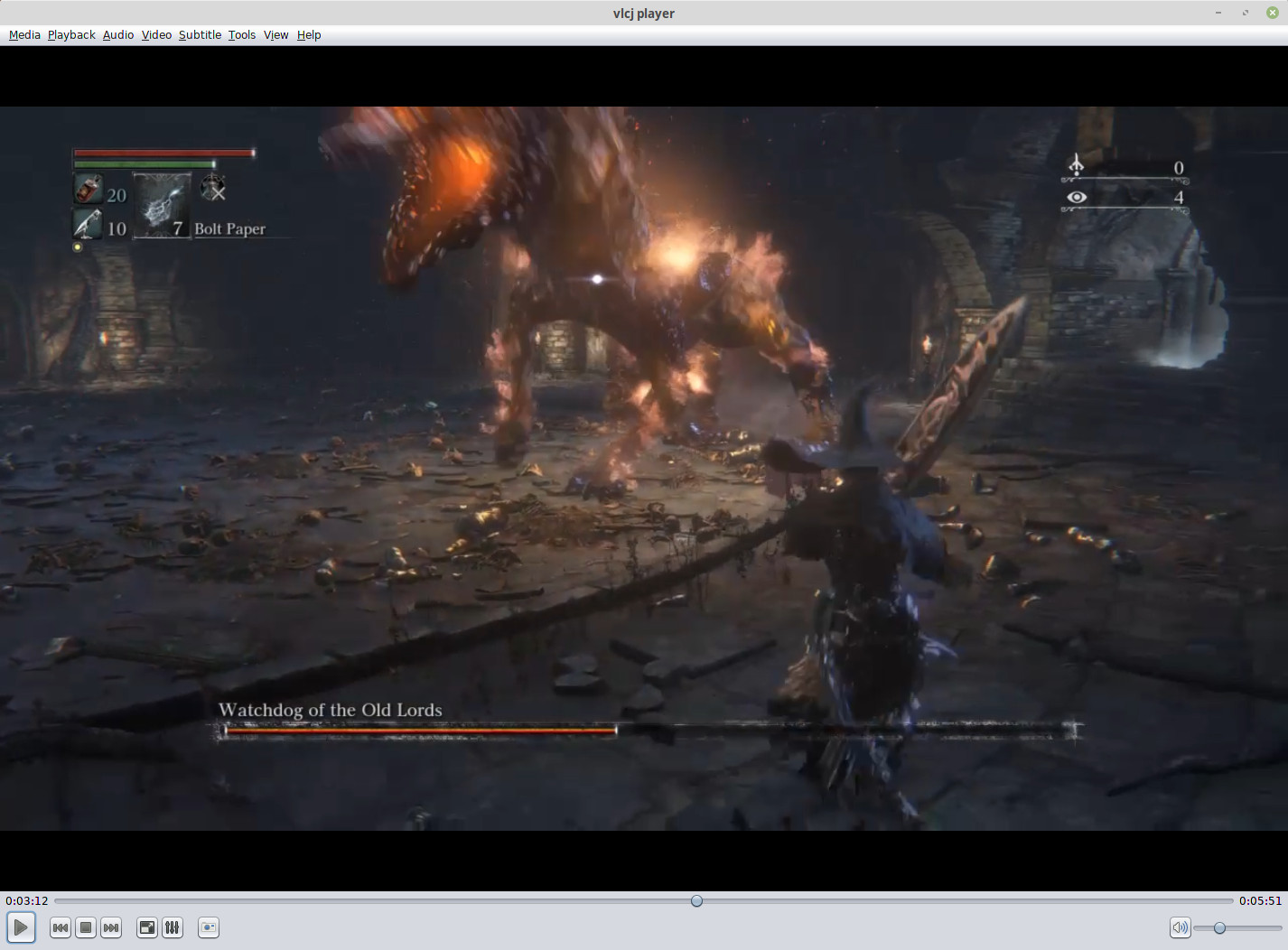Minimize the vlcj player window
Image resolution: width=1288 pixels, height=950 pixels.
point(1218,13)
